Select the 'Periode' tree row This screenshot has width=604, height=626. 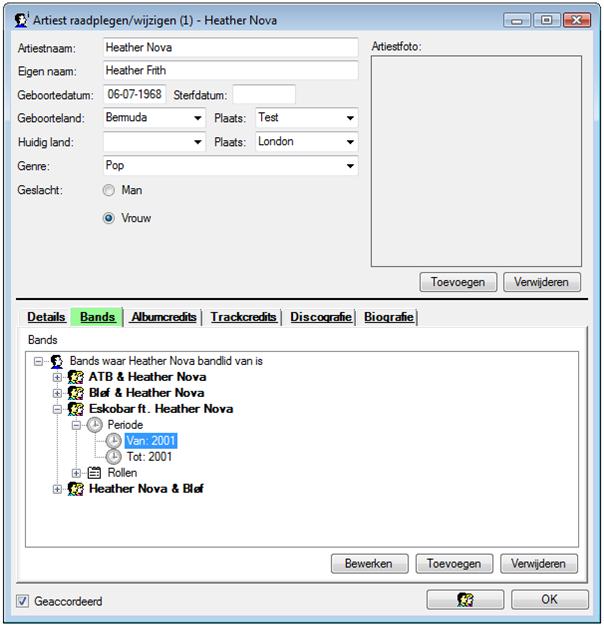tap(125, 425)
